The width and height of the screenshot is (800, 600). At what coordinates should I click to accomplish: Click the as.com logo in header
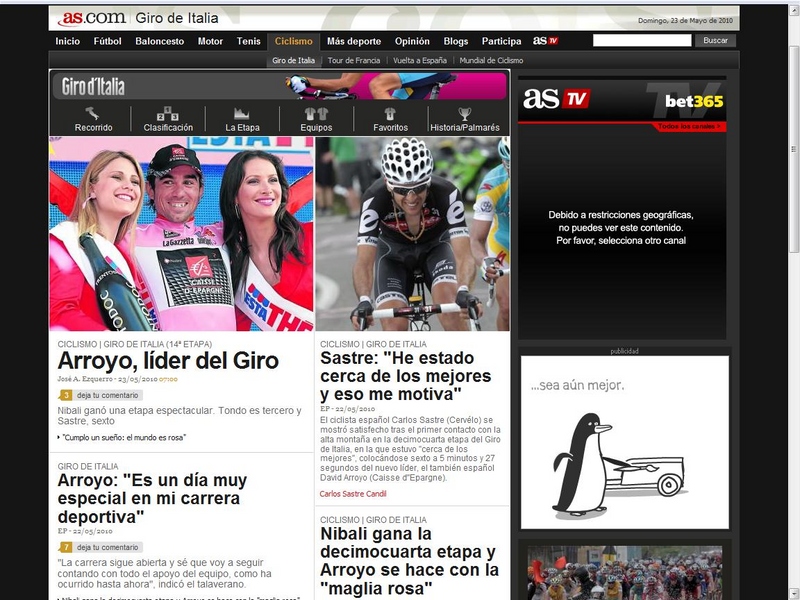(91, 18)
